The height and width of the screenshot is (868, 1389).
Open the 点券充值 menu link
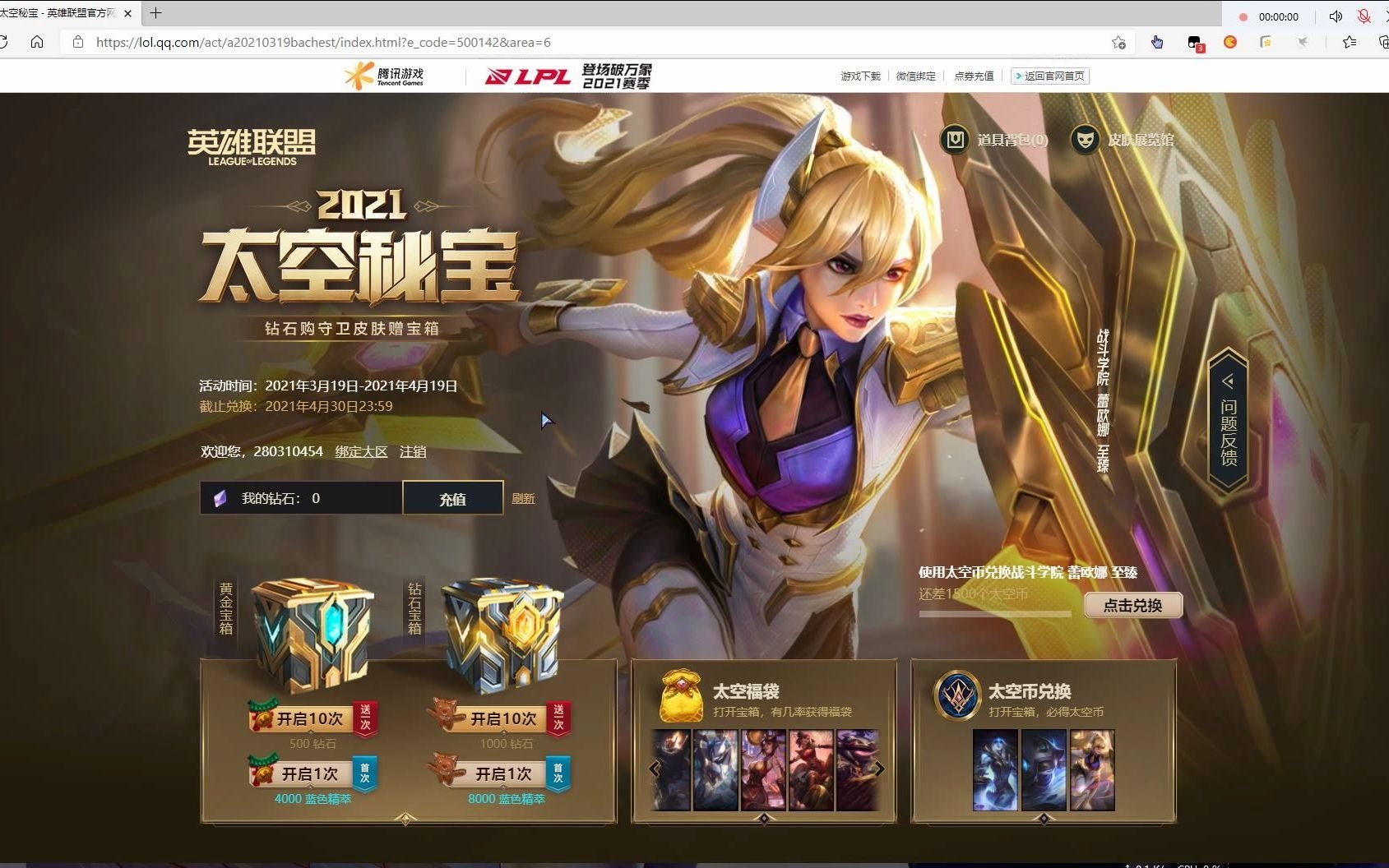(974, 76)
